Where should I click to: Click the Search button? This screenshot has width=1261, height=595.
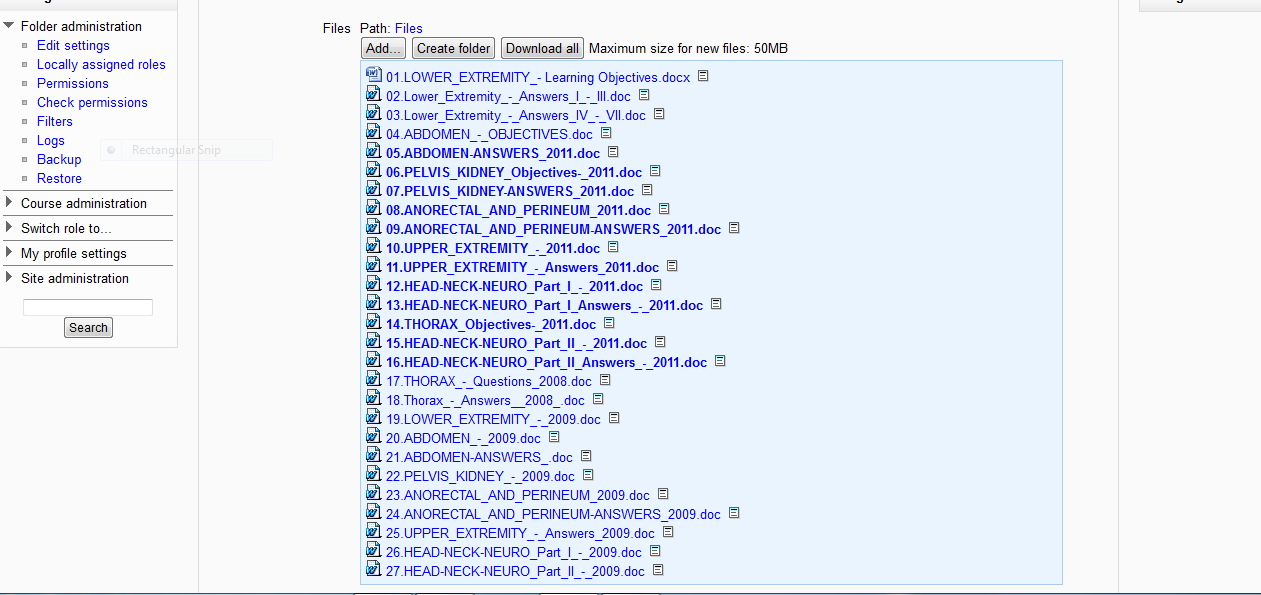click(x=88, y=328)
